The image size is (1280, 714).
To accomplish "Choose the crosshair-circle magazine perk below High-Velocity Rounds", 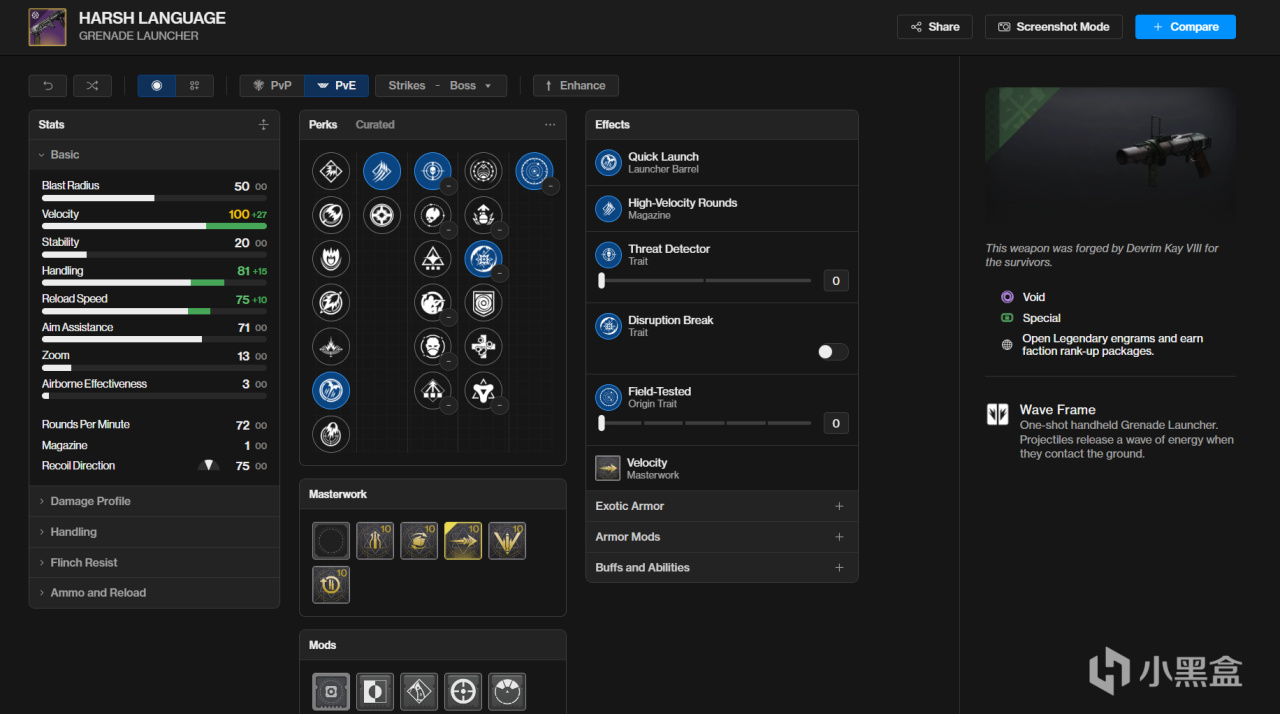I will [382, 215].
